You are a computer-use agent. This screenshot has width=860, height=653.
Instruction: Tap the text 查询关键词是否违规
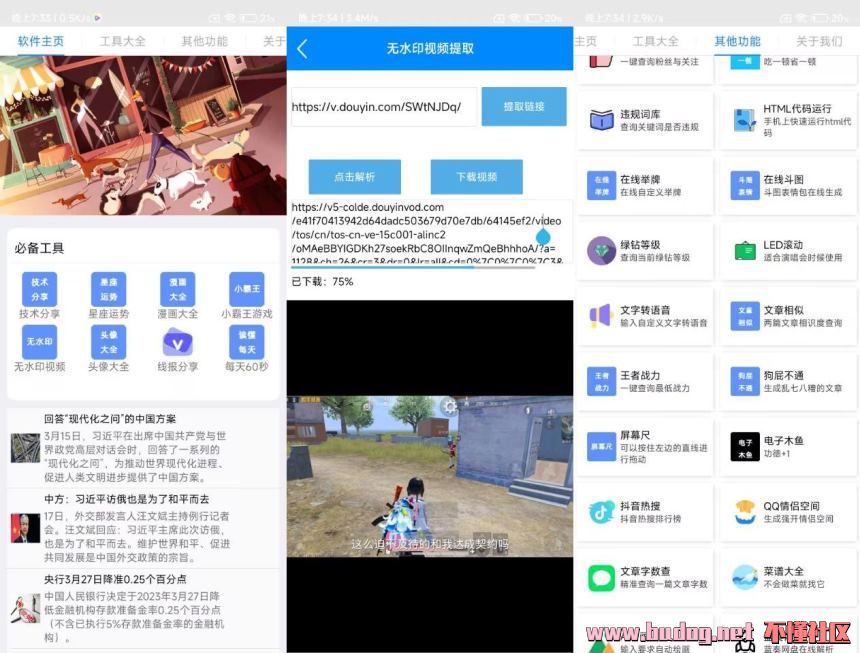point(659,127)
